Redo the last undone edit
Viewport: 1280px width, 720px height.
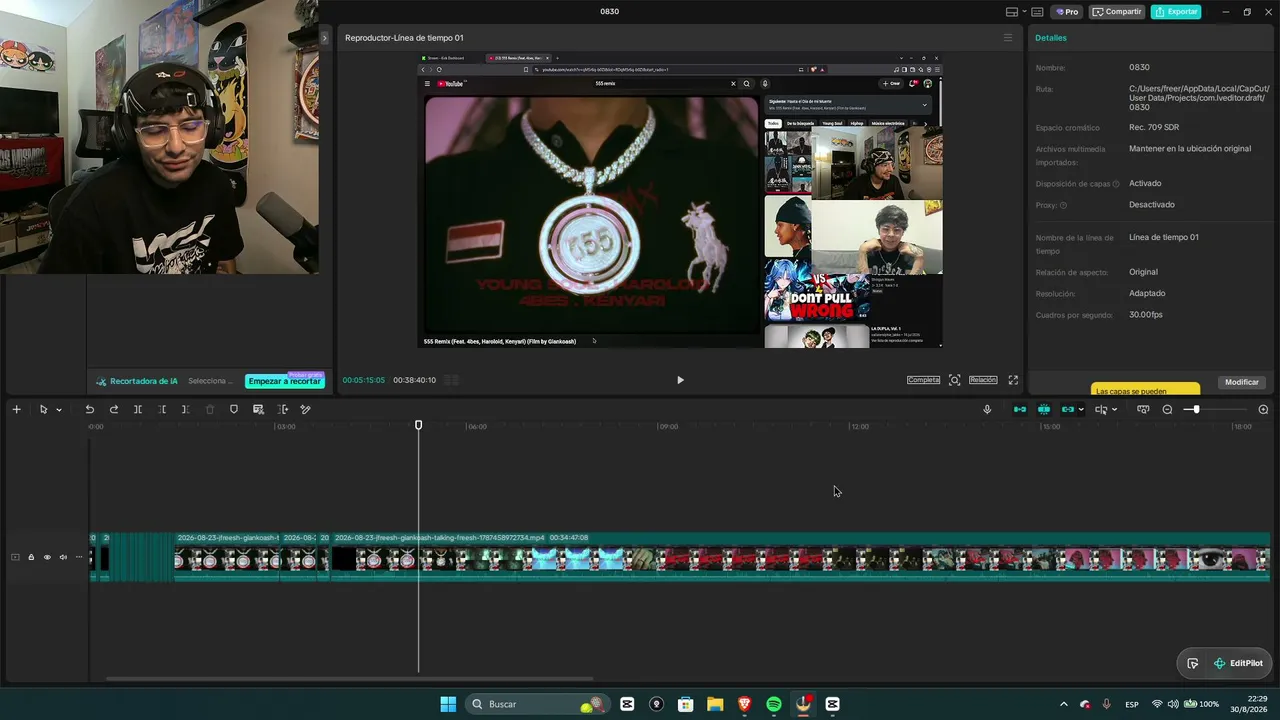coord(113,409)
